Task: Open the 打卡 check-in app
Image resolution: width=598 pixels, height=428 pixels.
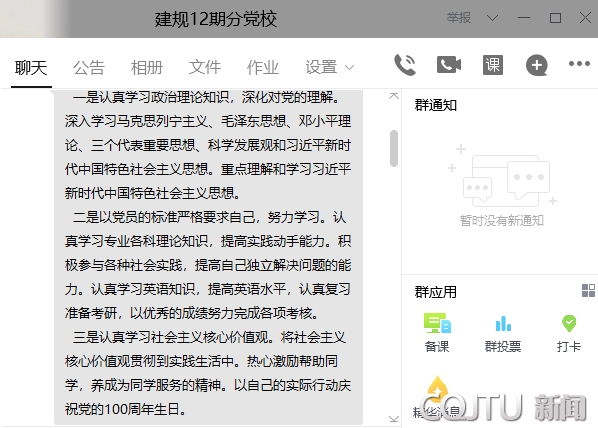Action: (x=569, y=333)
